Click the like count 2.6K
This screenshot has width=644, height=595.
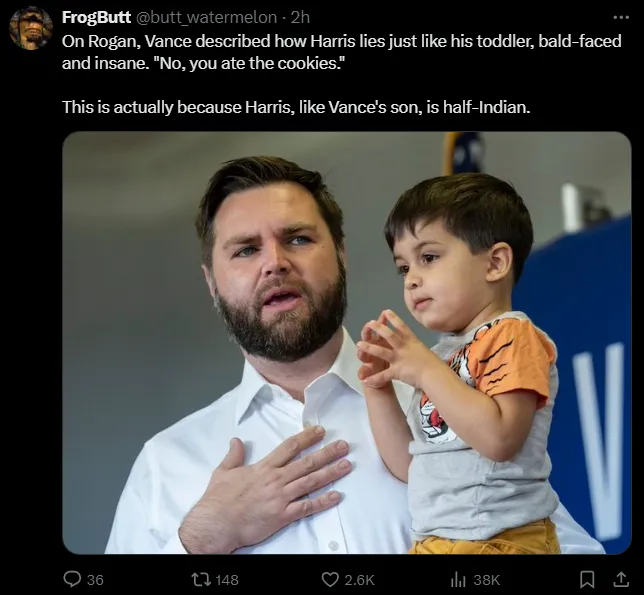pos(360,579)
